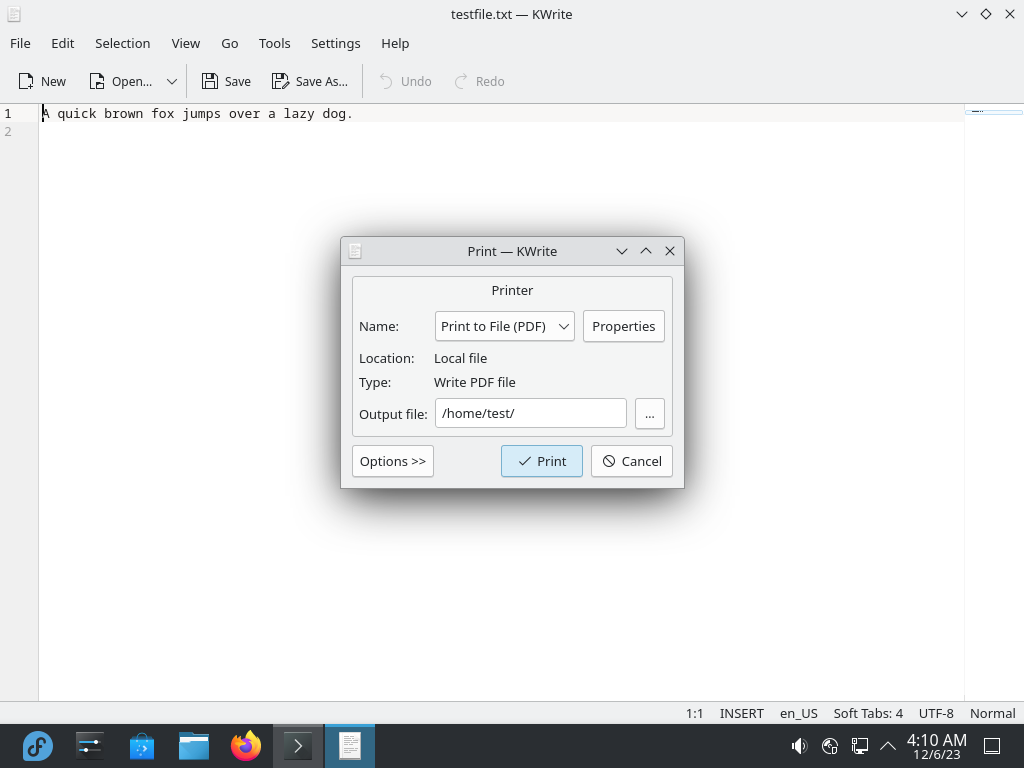Browse for output file with ellipsis button
1024x768 pixels.
pyautogui.click(x=650, y=413)
